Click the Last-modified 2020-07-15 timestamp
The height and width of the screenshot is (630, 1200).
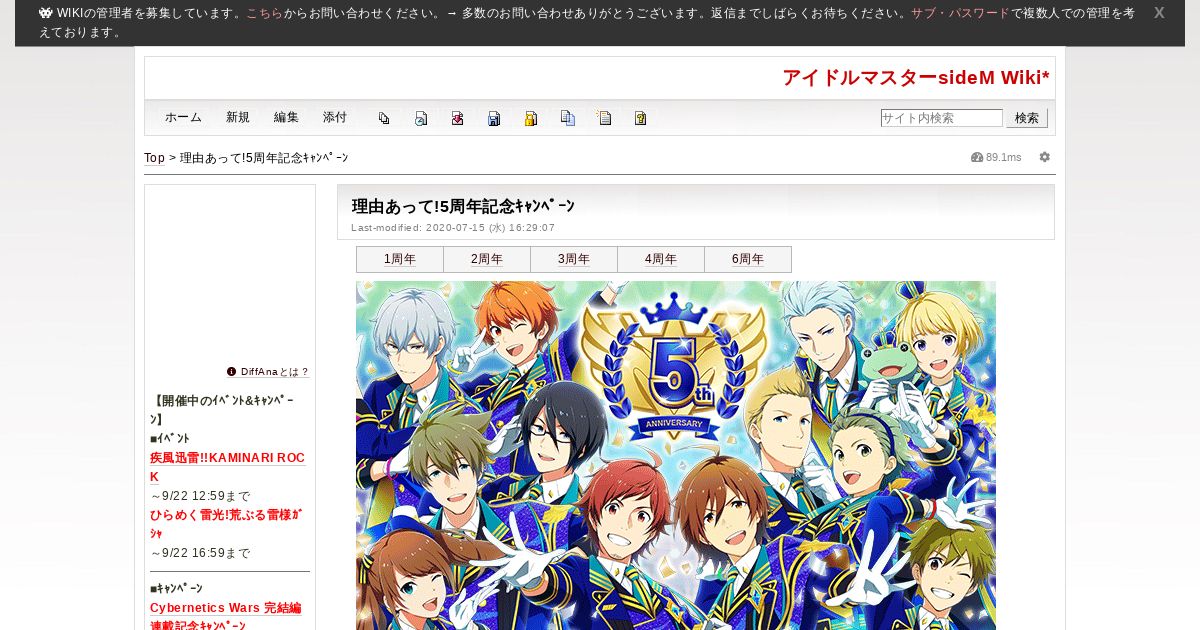[x=453, y=228]
